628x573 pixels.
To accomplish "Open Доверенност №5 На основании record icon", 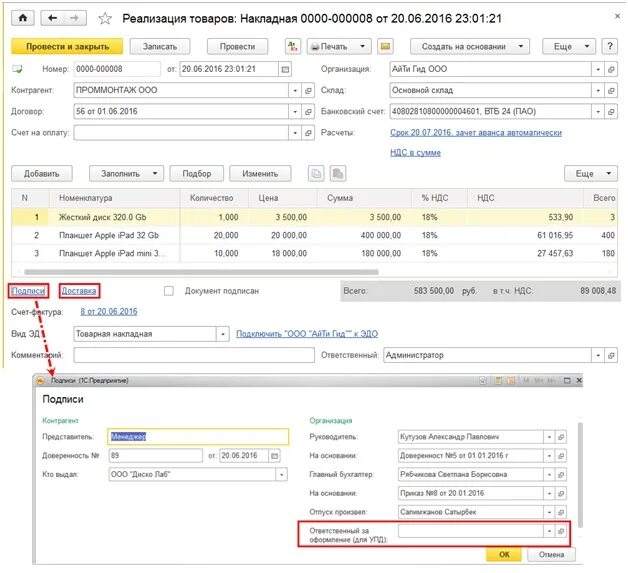I will click(x=561, y=456).
